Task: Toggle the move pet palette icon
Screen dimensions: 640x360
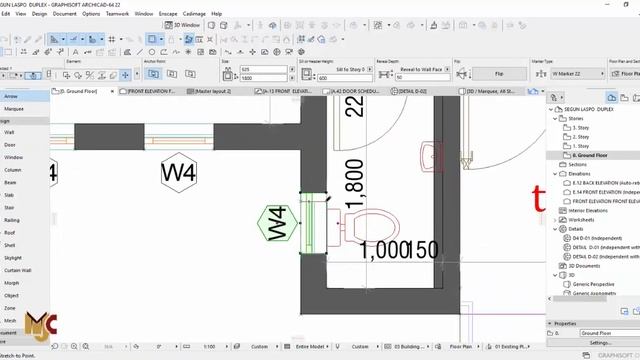Action: click(125, 75)
